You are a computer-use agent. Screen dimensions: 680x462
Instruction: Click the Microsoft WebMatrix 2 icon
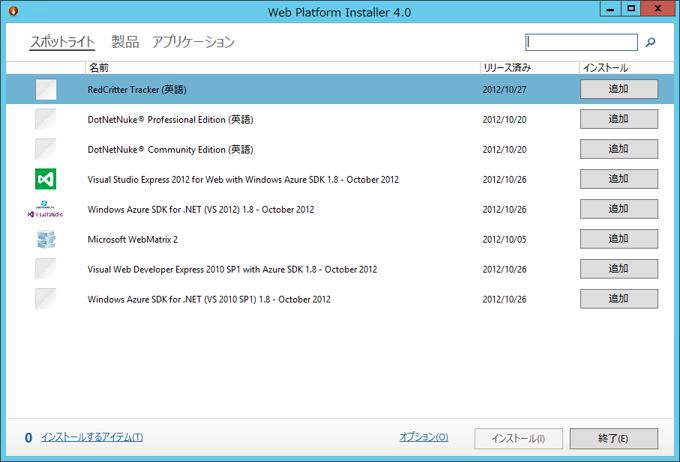click(x=46, y=239)
